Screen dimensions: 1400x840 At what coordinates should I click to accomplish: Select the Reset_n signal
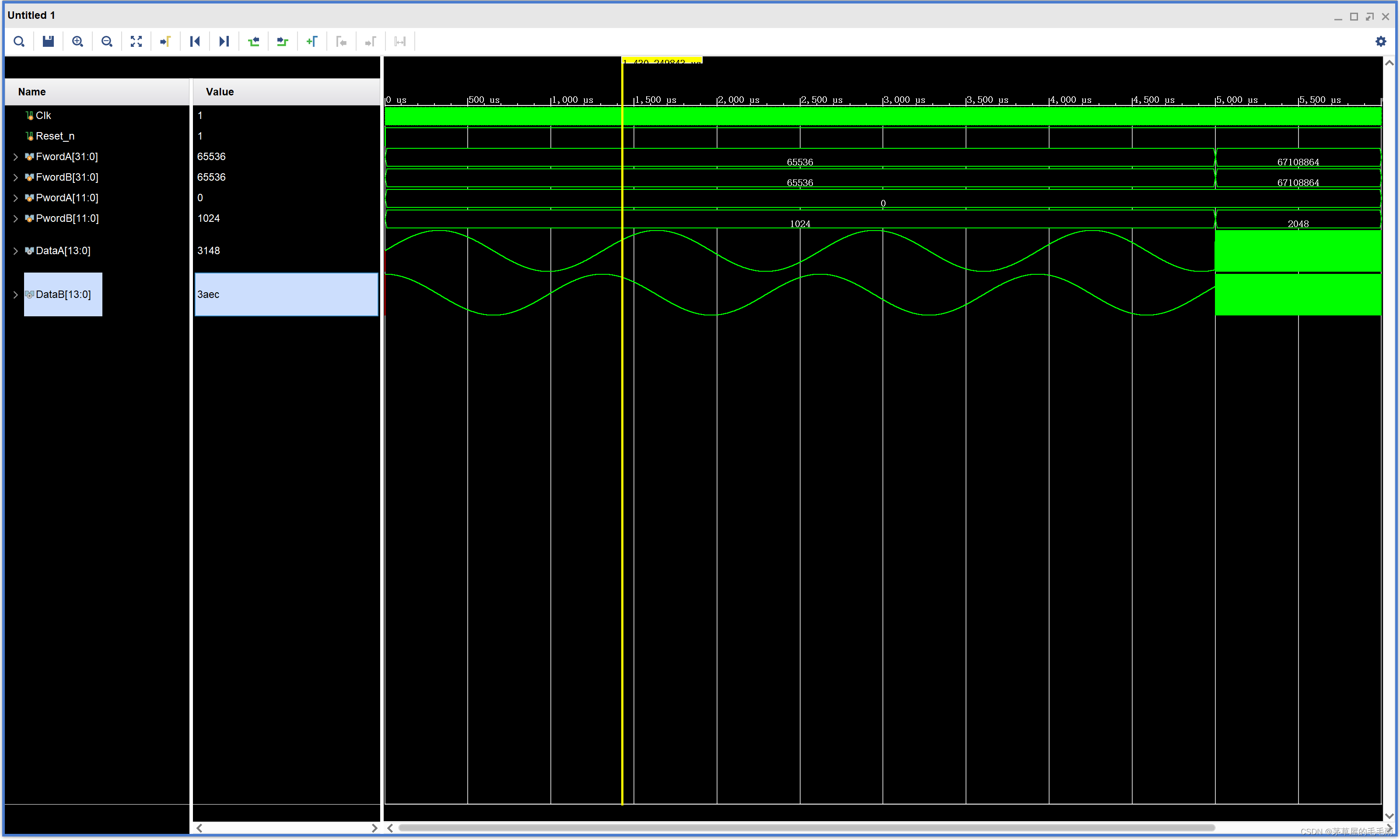pos(54,136)
